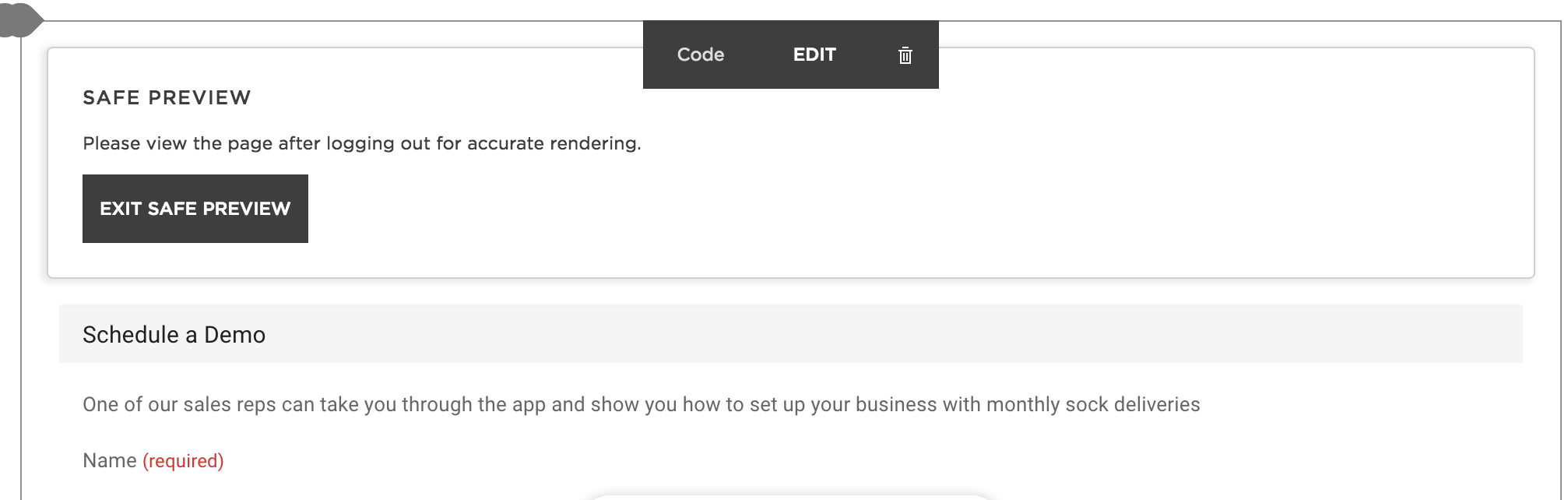The height and width of the screenshot is (500, 1568).
Task: Click EDIT in the code block toolbar
Action: point(814,55)
